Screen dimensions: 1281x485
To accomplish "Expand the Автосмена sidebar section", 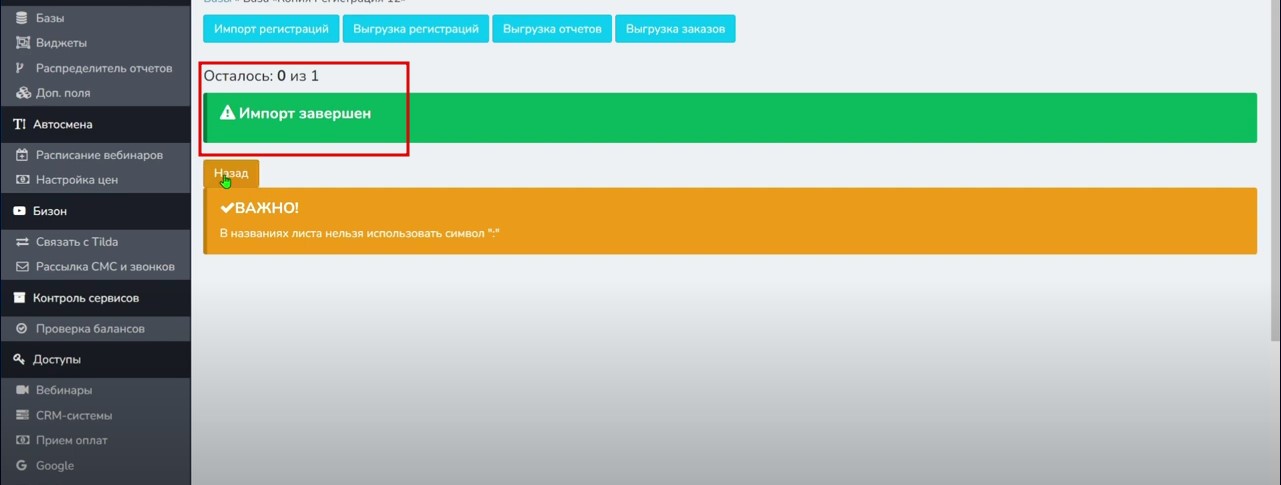I will (x=63, y=125).
